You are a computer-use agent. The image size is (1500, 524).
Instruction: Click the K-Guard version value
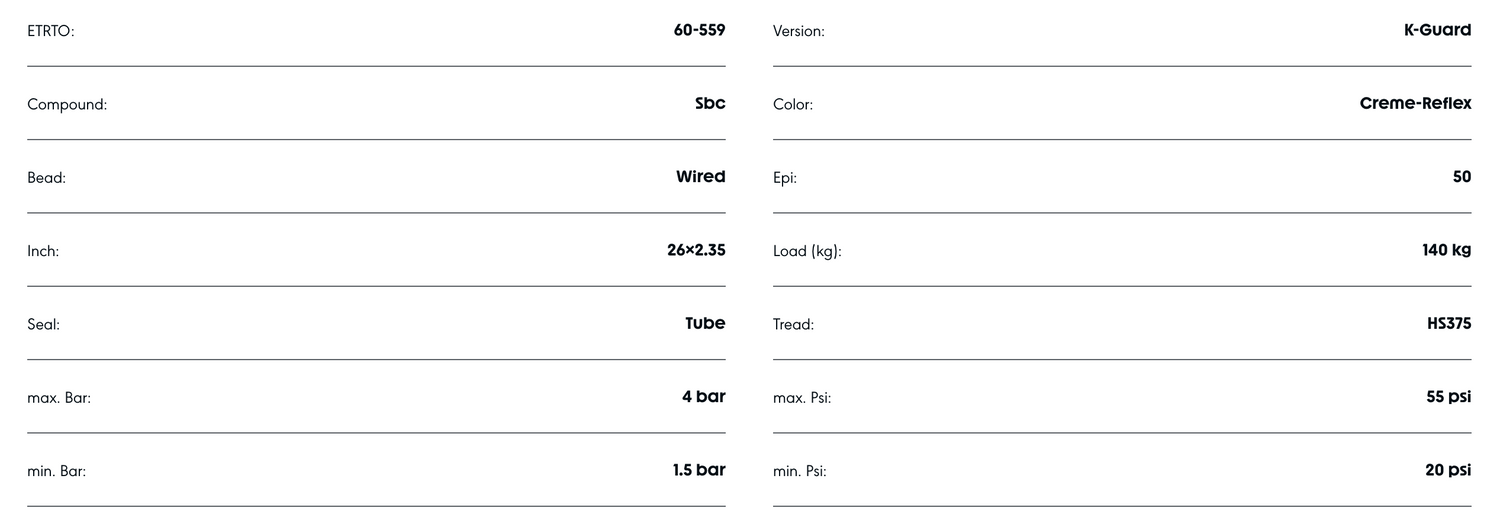coord(1437,30)
